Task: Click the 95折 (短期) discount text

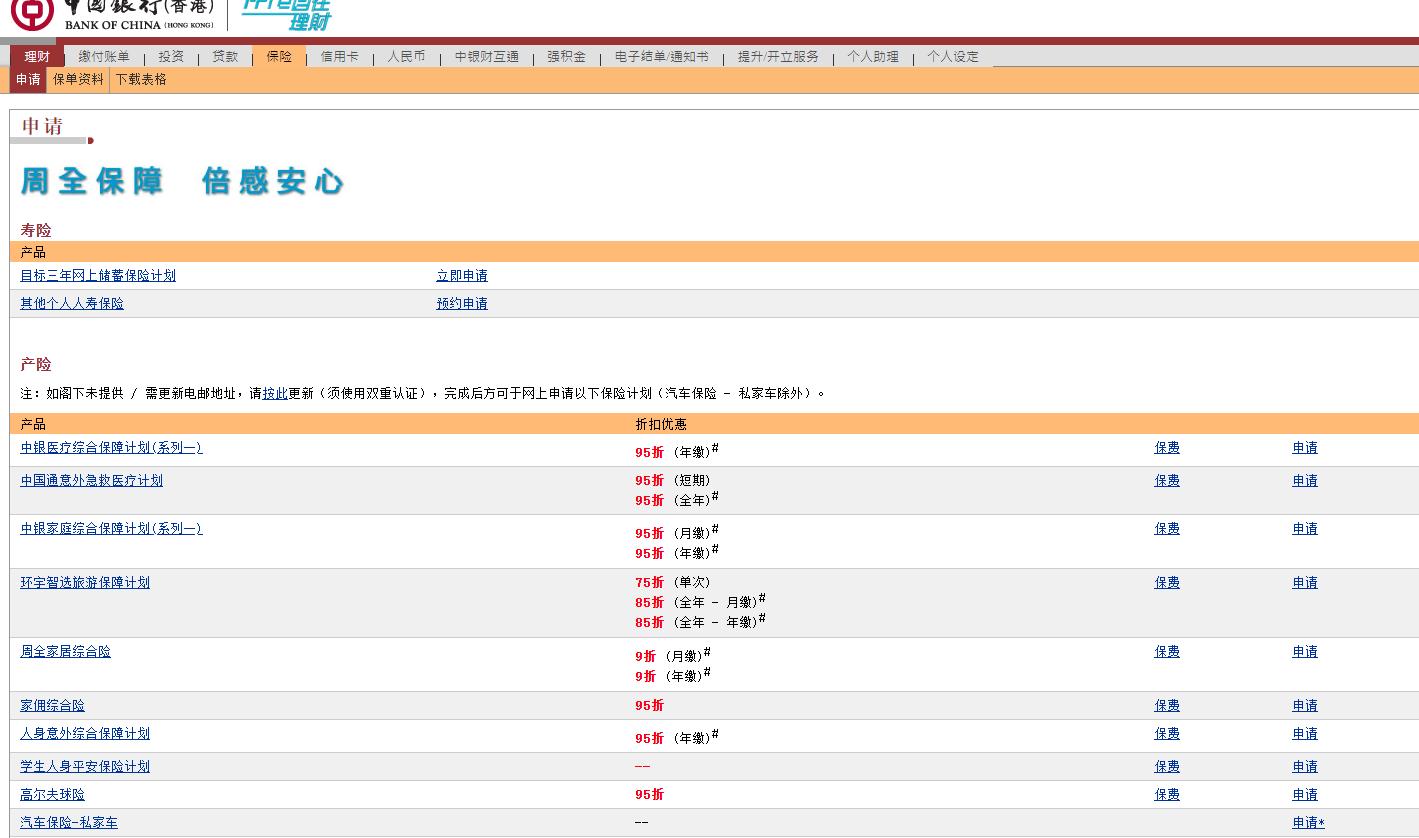Action: 673,481
